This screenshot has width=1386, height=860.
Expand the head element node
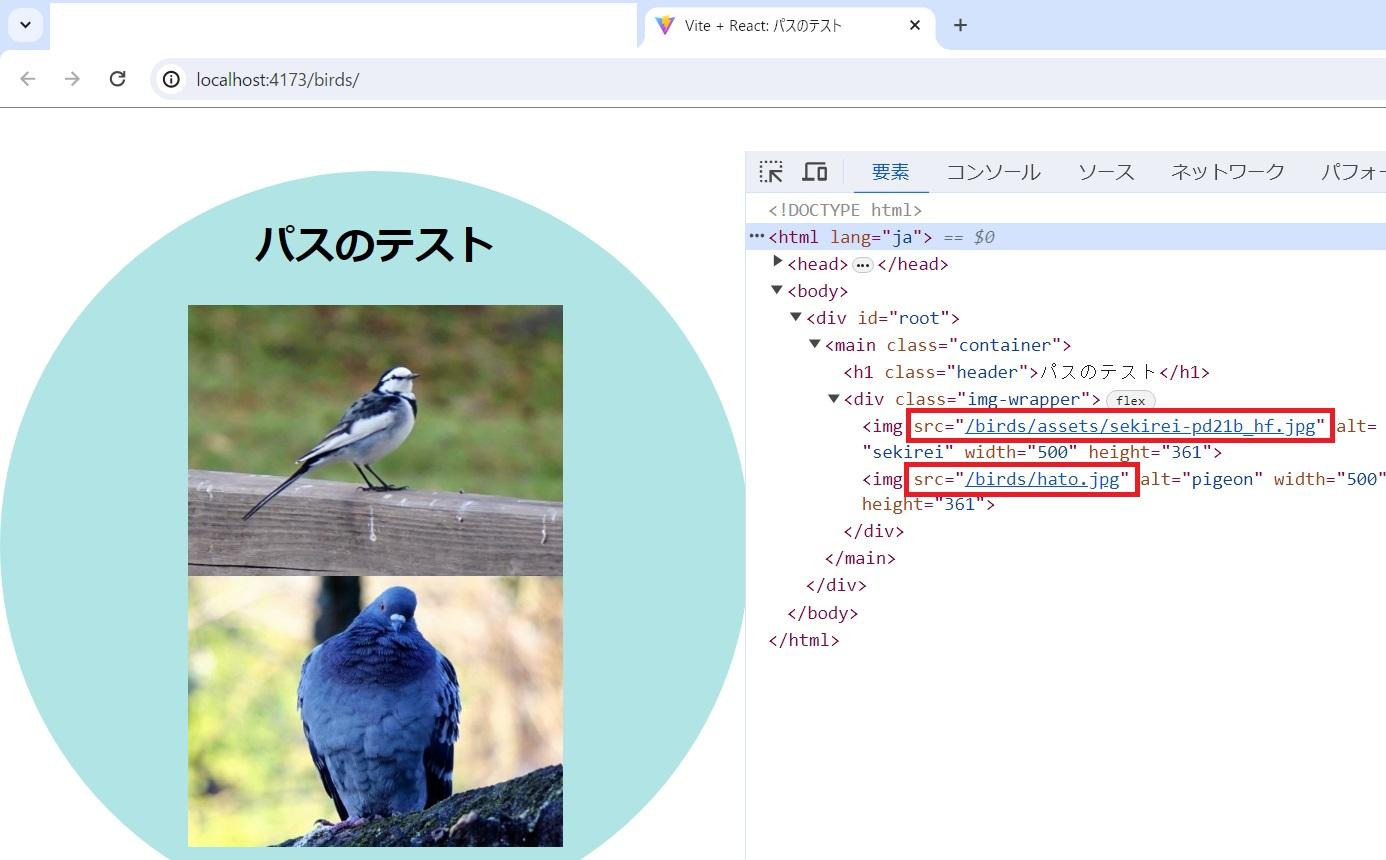[x=777, y=262]
